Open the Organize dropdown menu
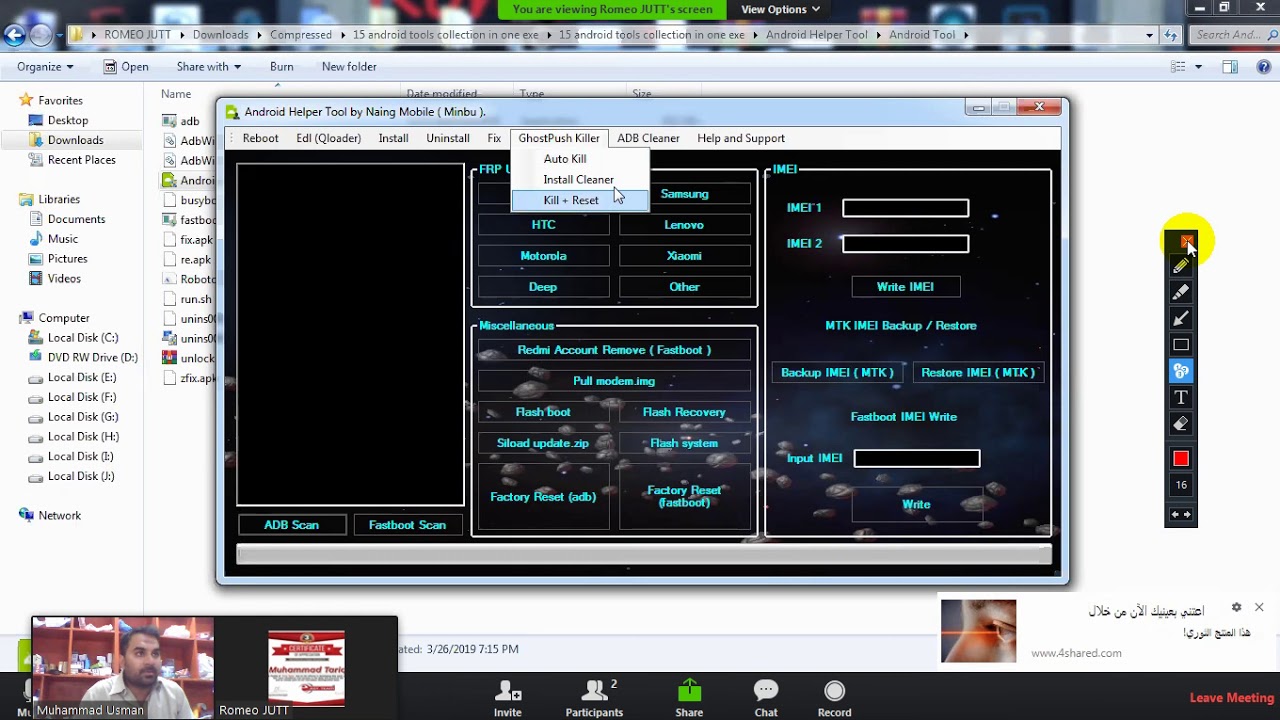Image resolution: width=1280 pixels, height=720 pixels. (x=45, y=67)
